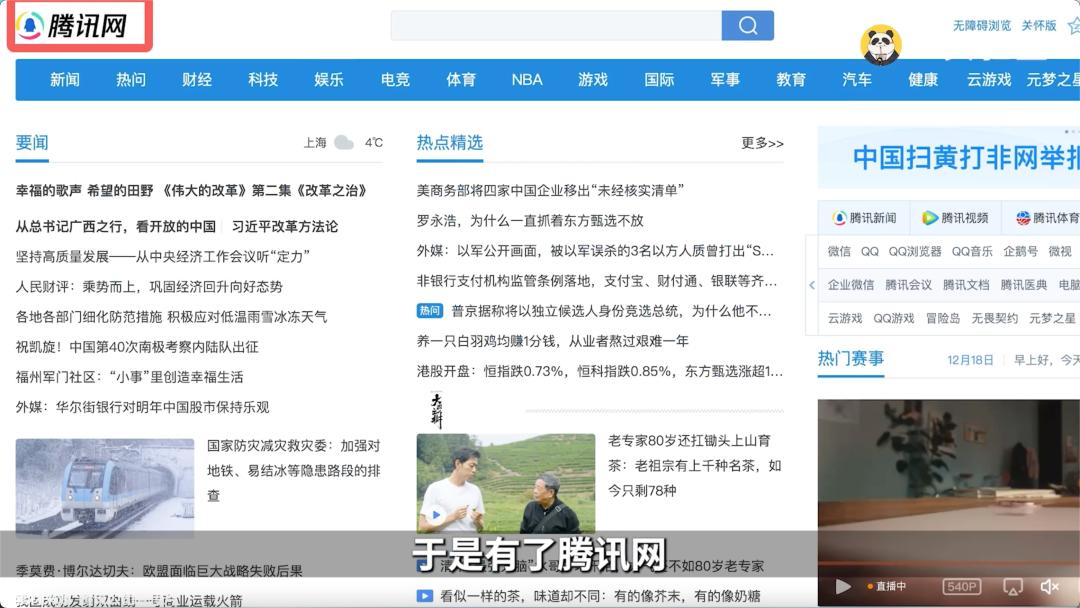
Task: Open 老专家80岁还扛锄头上山育茶 article title
Action: click(694, 465)
